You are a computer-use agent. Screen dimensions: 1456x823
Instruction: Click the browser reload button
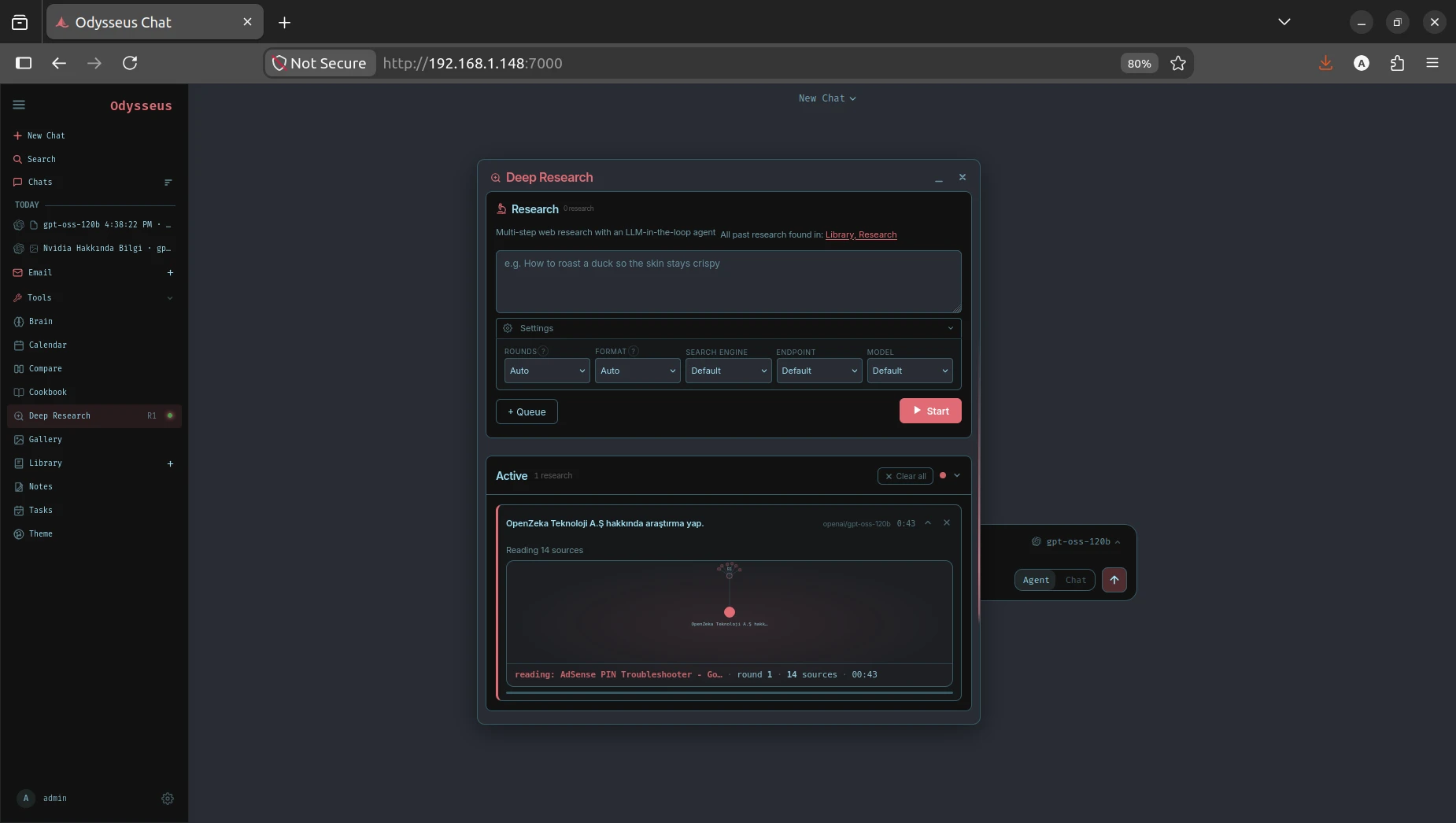point(130,63)
